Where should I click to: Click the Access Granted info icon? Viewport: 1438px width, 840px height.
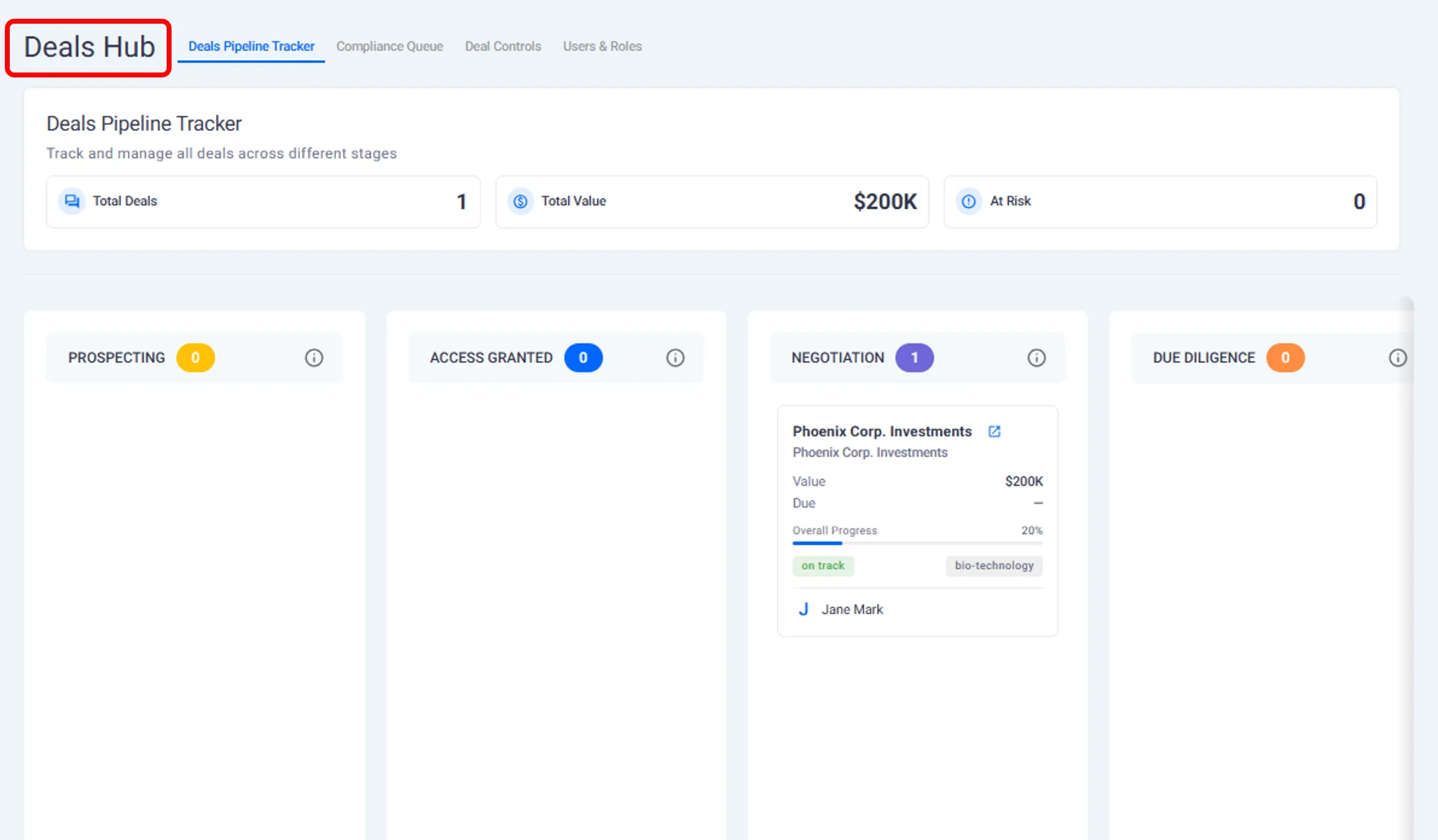pyautogui.click(x=675, y=358)
